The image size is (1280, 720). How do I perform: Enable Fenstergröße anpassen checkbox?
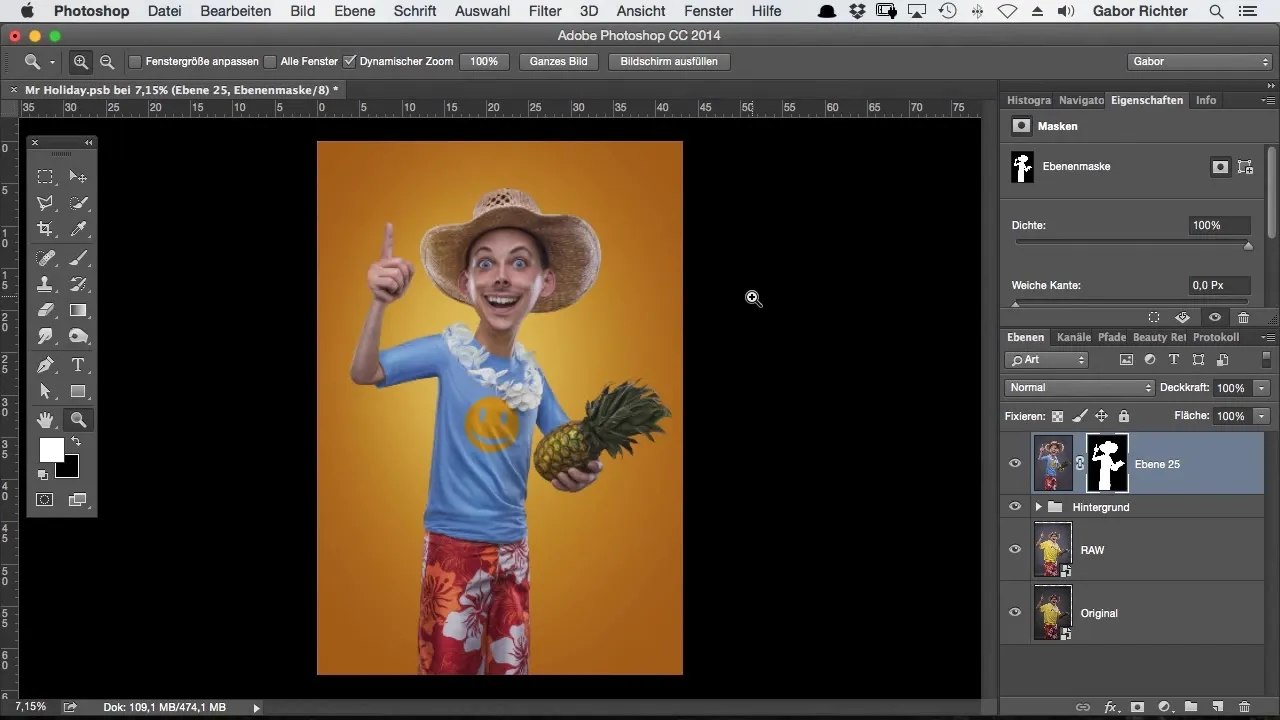(x=135, y=61)
